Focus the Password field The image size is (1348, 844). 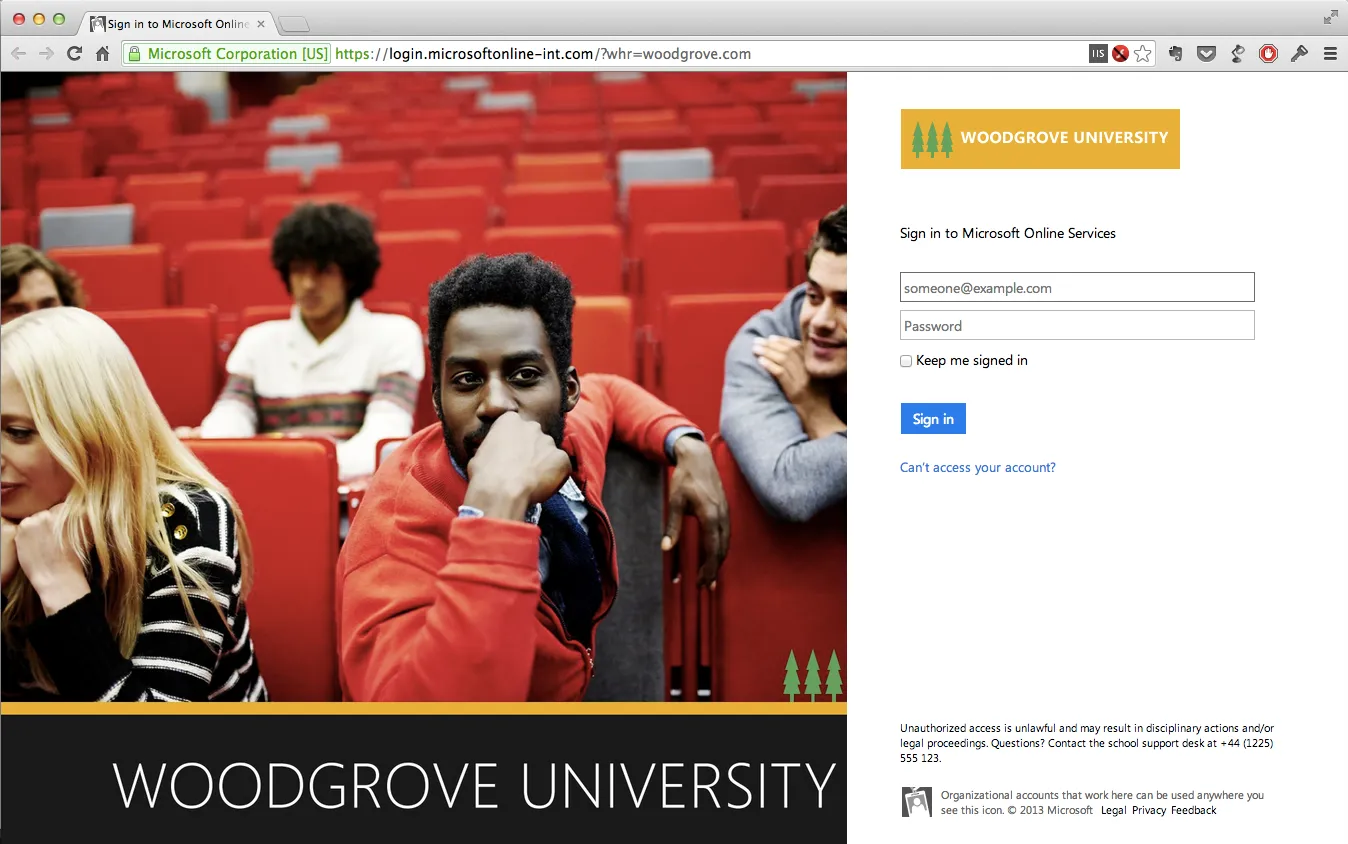pos(1077,325)
